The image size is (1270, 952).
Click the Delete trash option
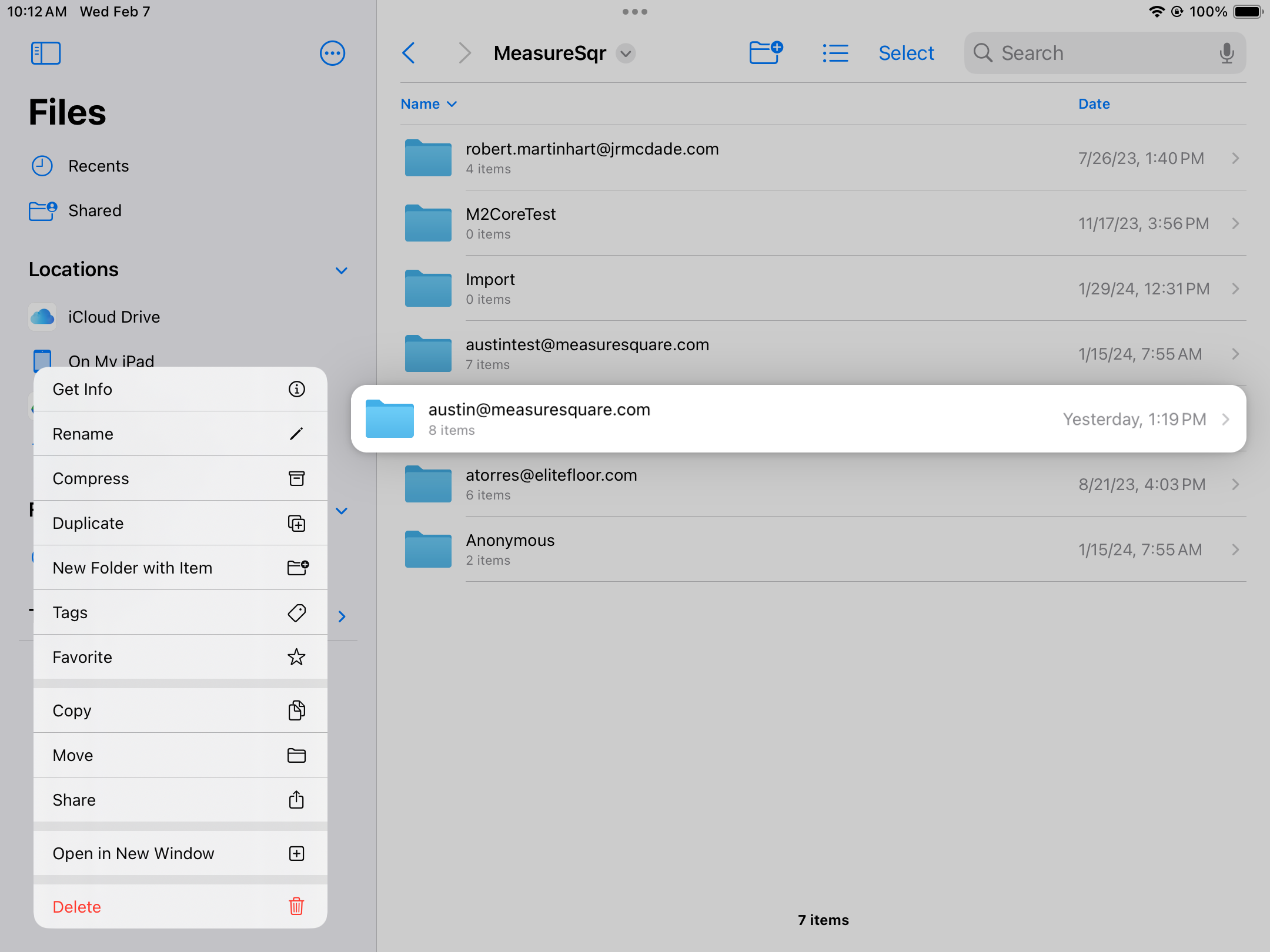click(180, 906)
